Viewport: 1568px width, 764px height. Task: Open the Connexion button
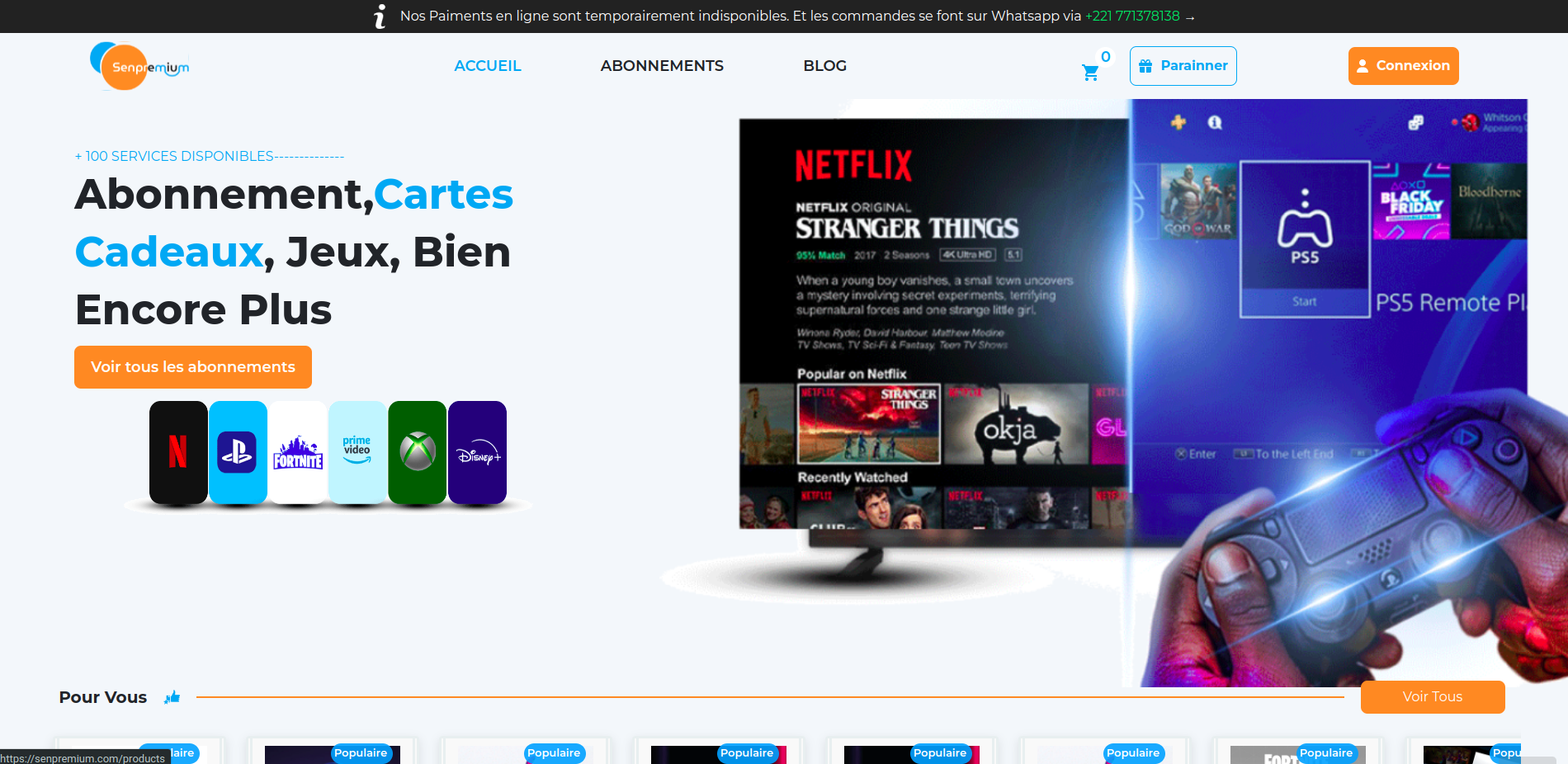point(1402,65)
